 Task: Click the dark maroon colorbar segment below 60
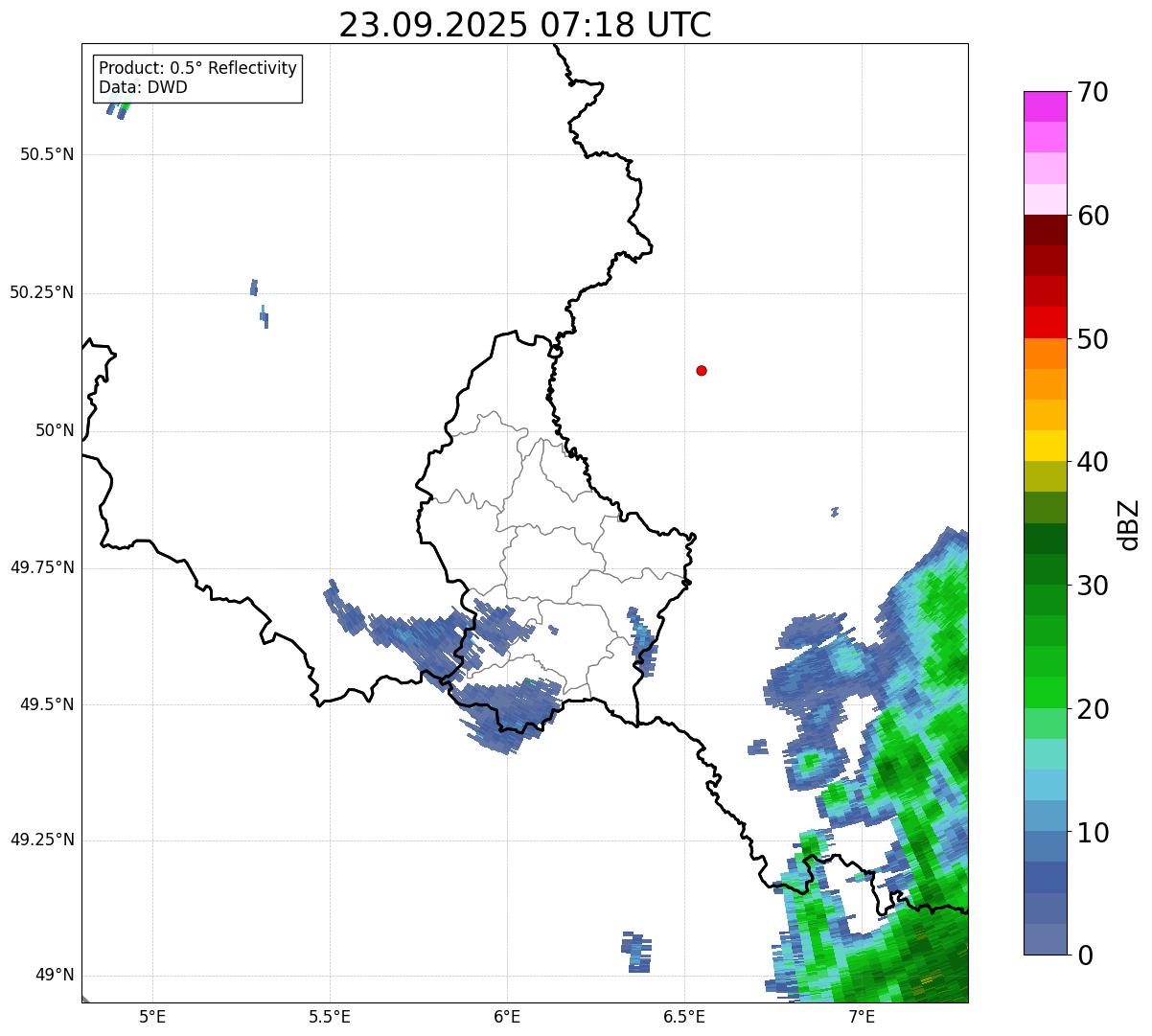(x=1045, y=230)
